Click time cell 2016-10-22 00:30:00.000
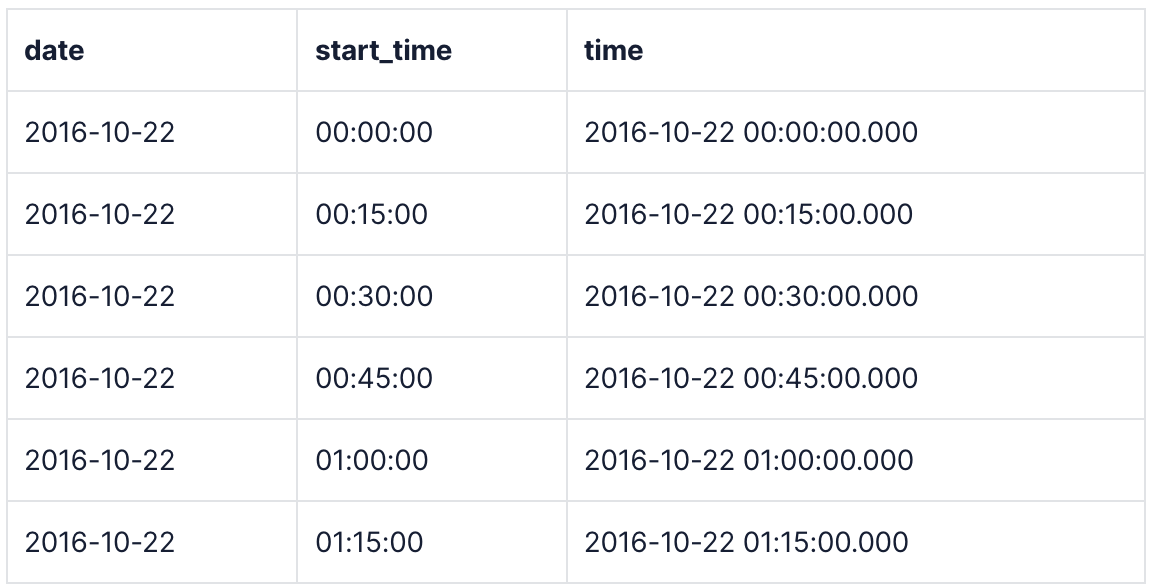The image size is (1152, 588). (751, 296)
